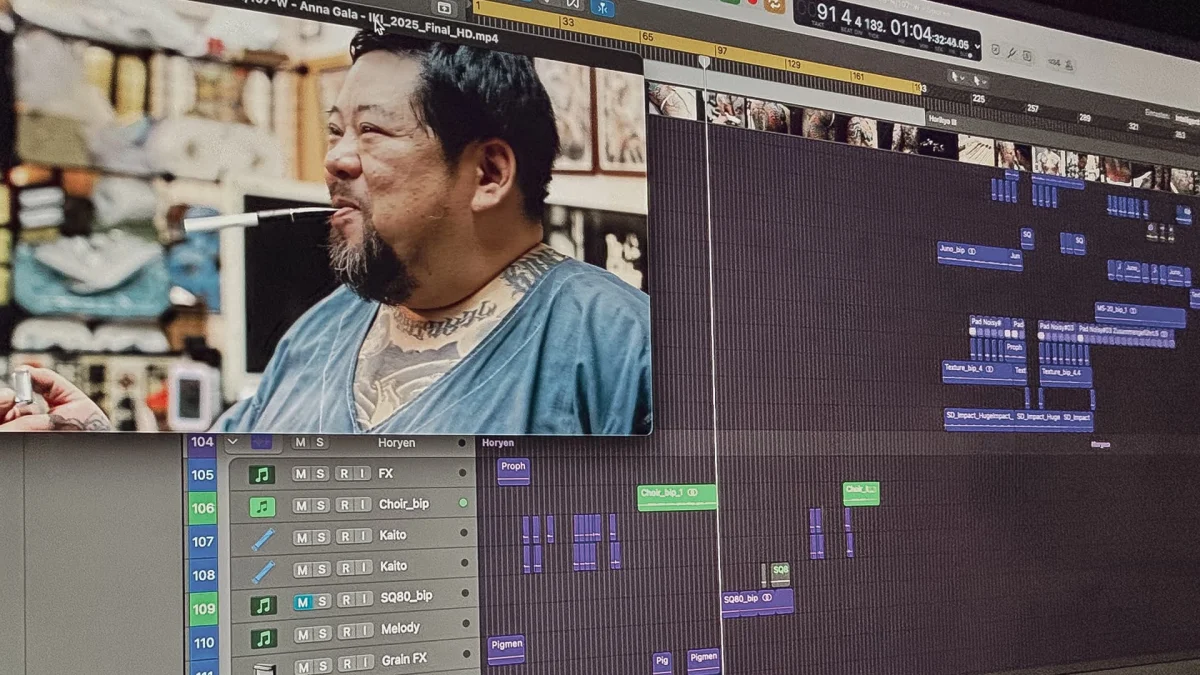
Task: Solo the Horyen track
Action: tap(319, 442)
